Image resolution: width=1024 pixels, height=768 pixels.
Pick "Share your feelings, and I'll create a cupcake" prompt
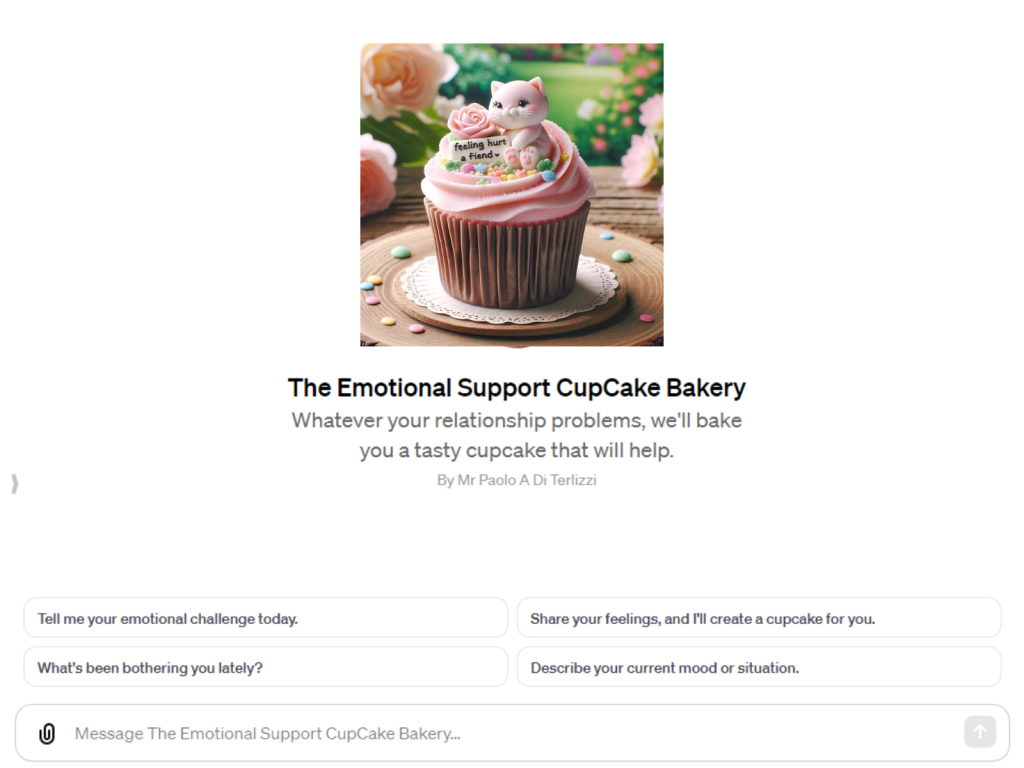(x=759, y=618)
